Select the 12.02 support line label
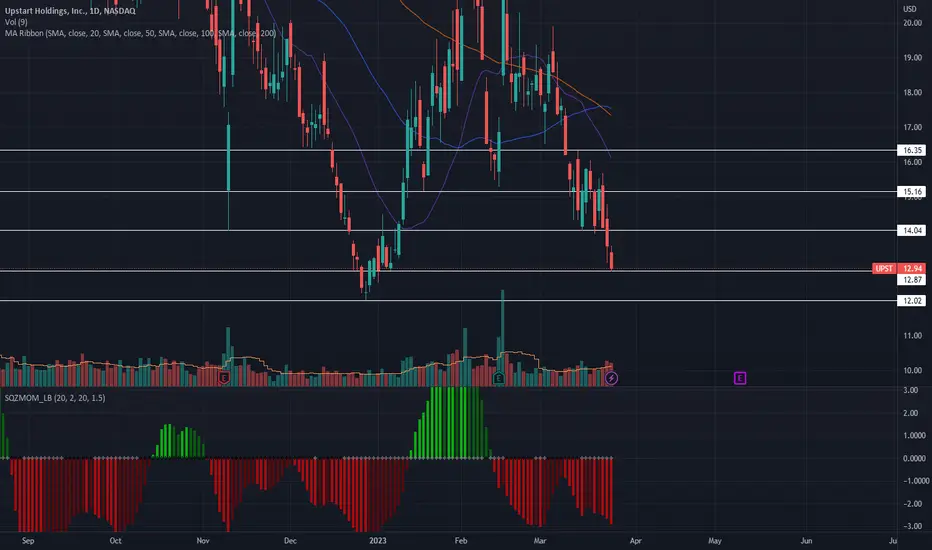 (912, 301)
